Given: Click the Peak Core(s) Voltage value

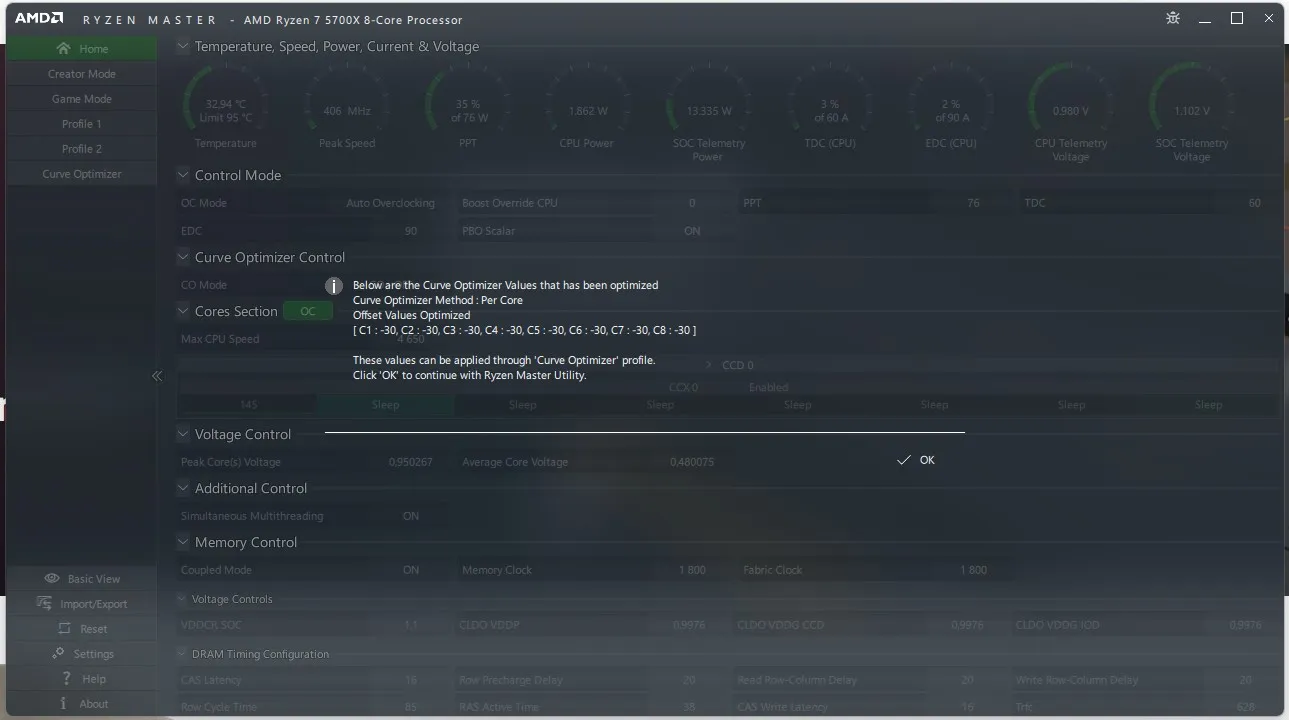Looking at the screenshot, I should [x=411, y=463].
